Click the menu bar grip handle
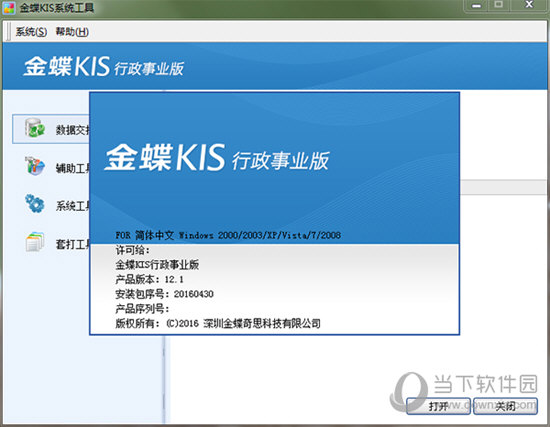 click(9, 32)
